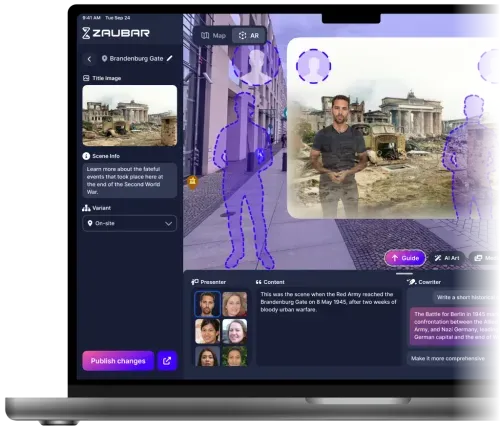Edit the Scene Info description text
Viewport: 500px width, 433px height.
coord(130,180)
